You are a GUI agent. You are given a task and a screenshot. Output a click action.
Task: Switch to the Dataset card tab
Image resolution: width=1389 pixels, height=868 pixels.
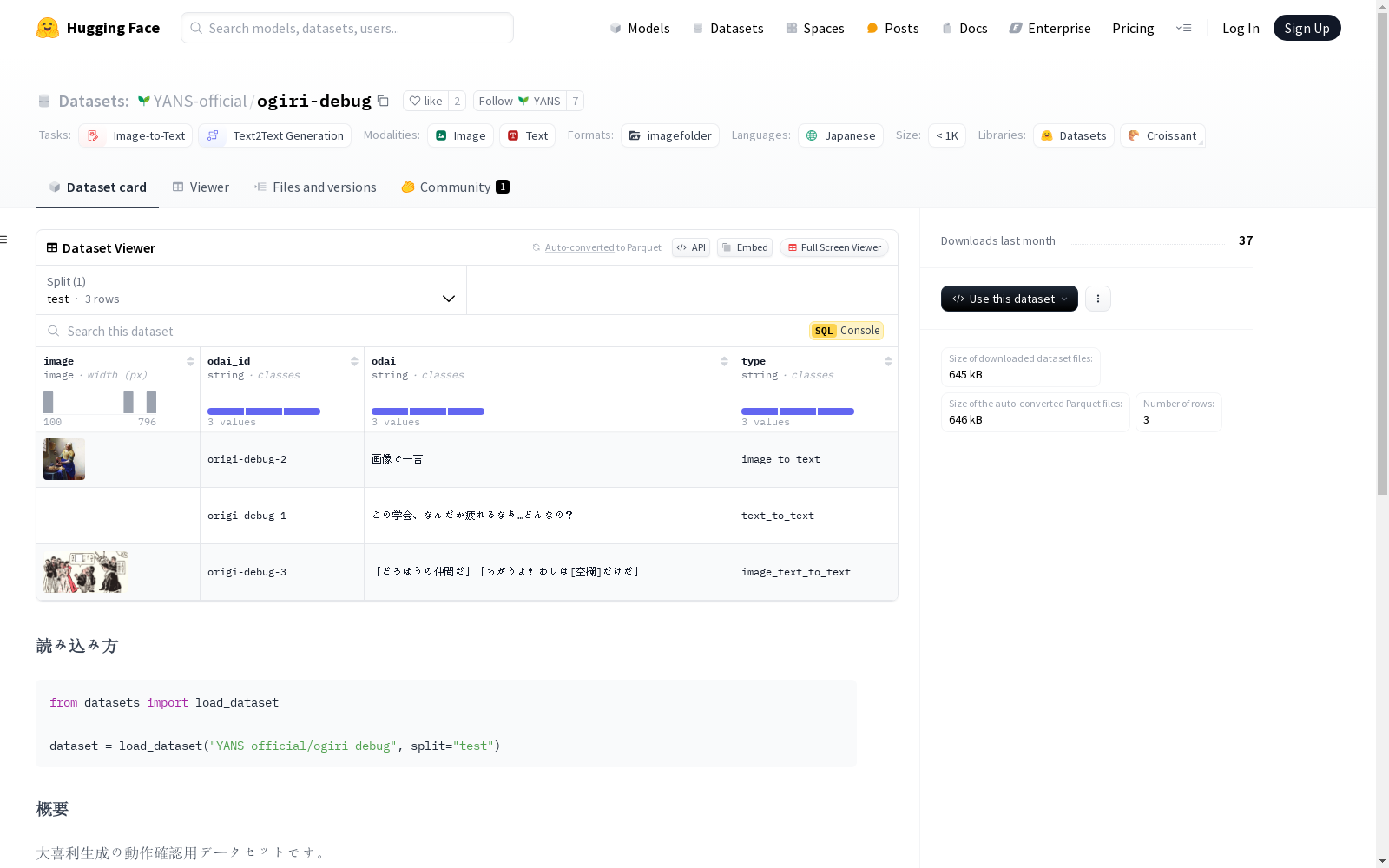pyautogui.click(x=97, y=187)
